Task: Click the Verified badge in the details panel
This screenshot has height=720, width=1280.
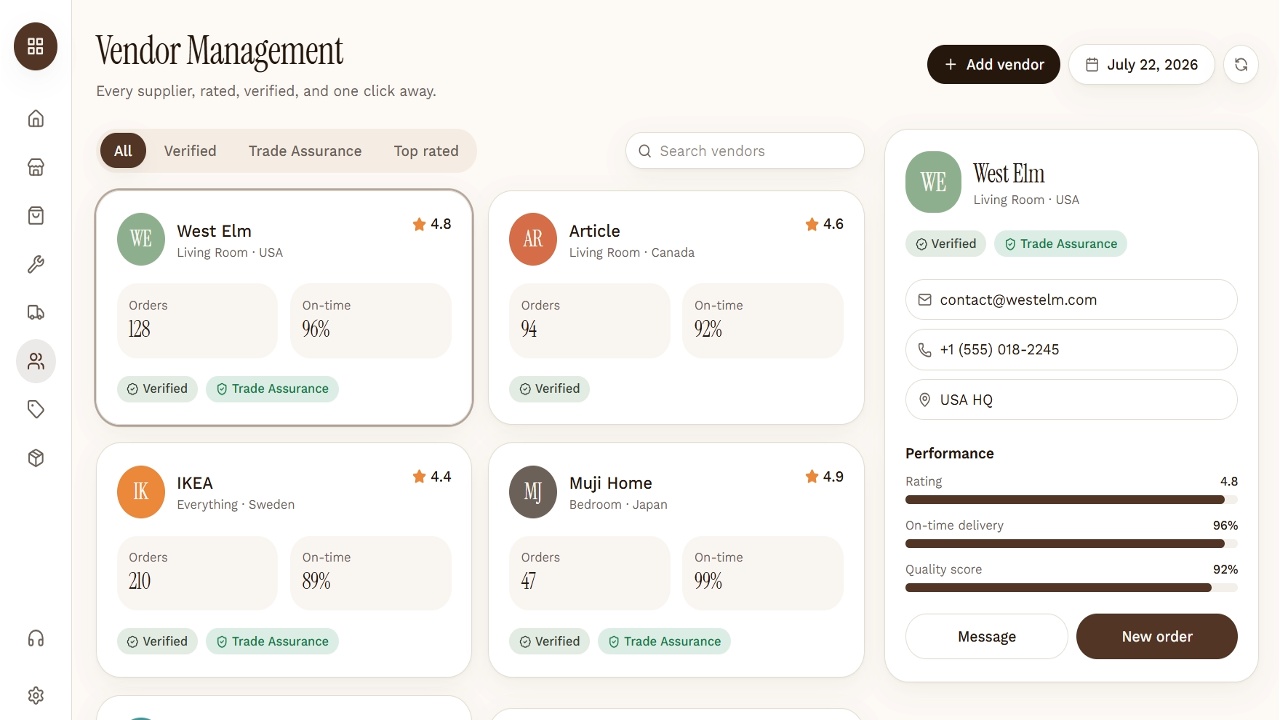Action: (946, 244)
